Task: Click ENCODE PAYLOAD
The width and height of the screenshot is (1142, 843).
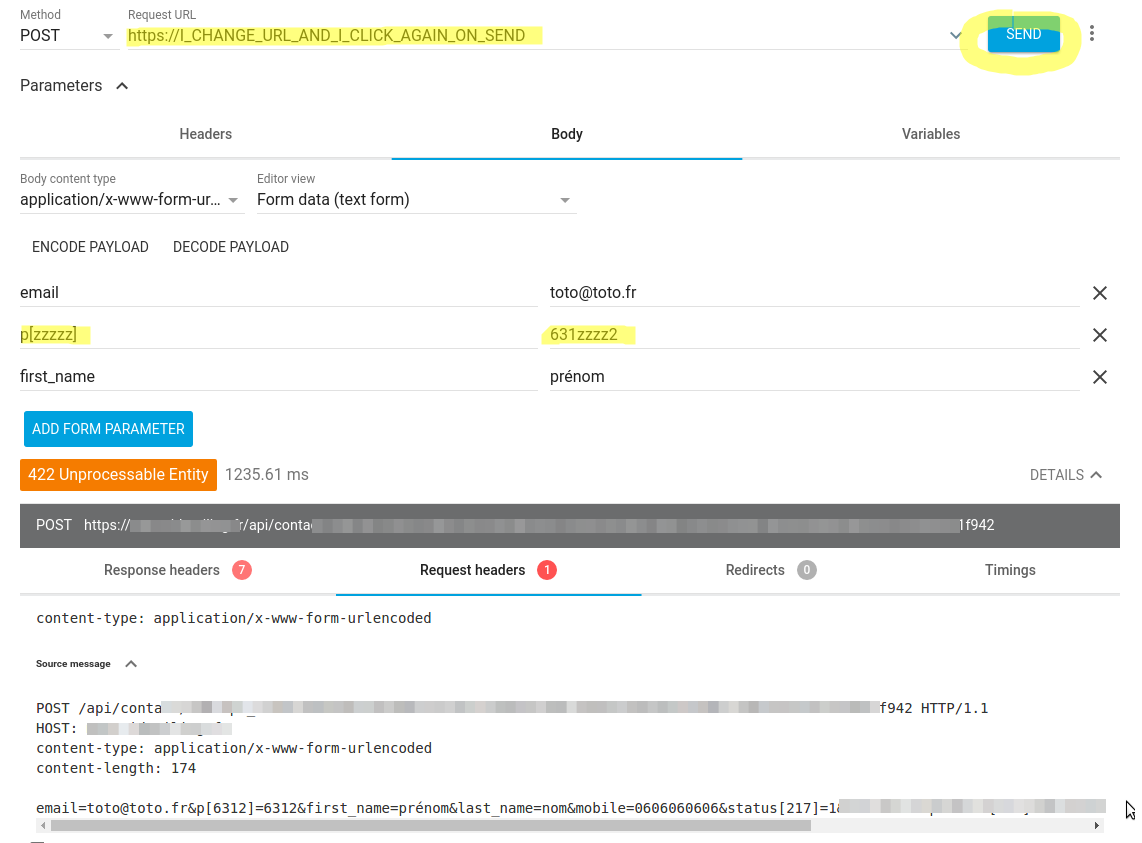Action: pyautogui.click(x=90, y=247)
